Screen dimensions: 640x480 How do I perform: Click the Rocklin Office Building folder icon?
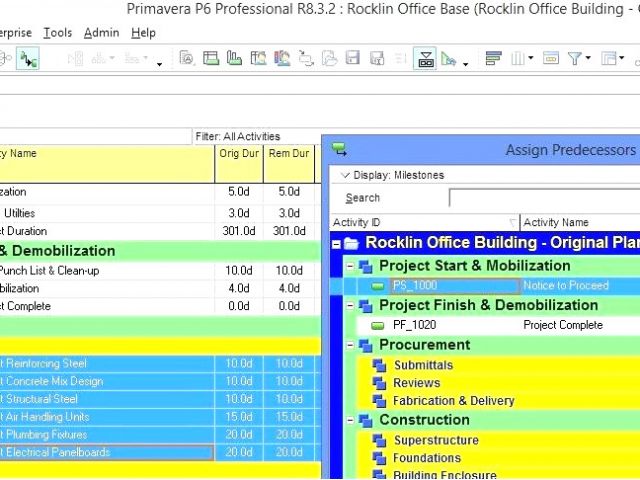coord(351,243)
